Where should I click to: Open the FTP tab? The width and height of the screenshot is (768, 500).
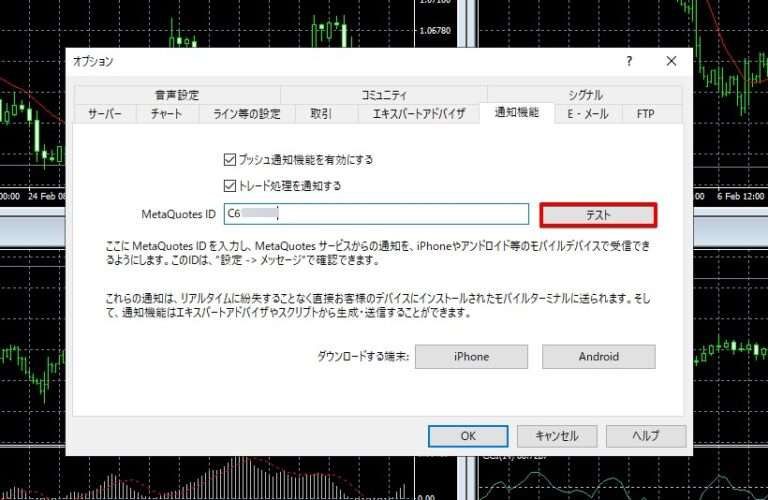coord(646,114)
